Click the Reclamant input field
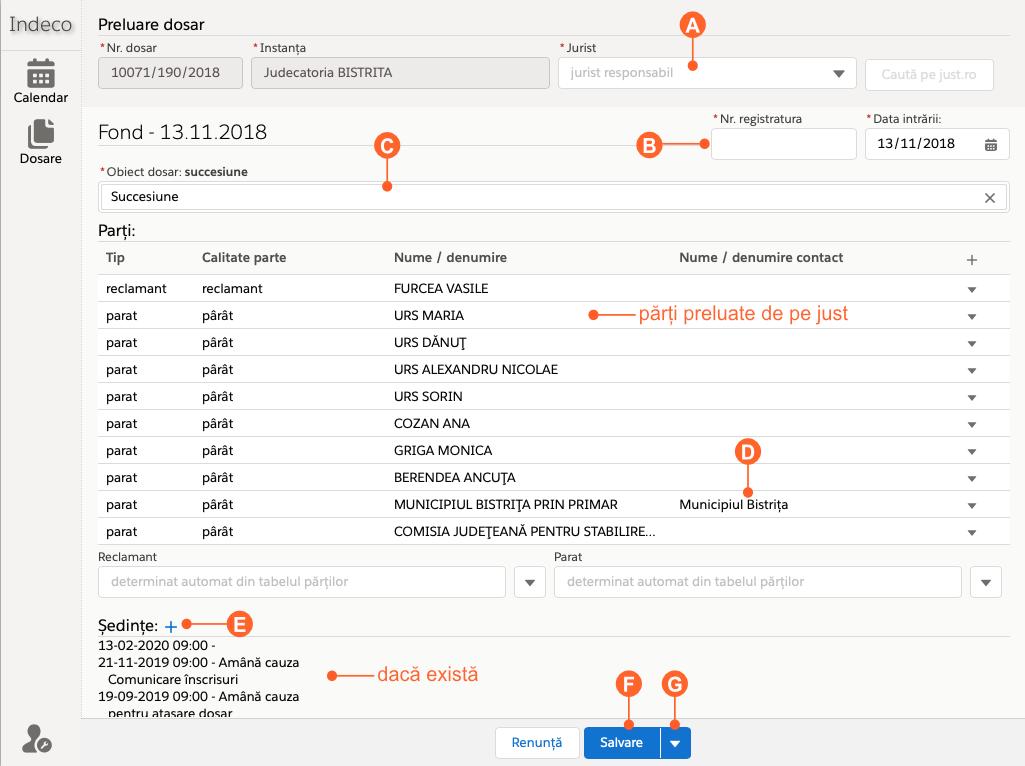This screenshot has width=1025, height=766. tap(302, 582)
